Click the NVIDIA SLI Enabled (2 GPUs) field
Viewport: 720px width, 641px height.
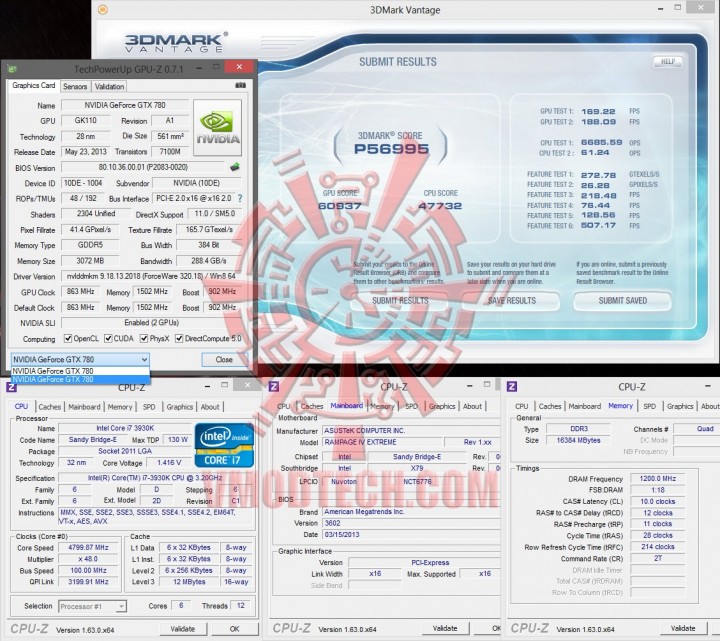point(152,323)
